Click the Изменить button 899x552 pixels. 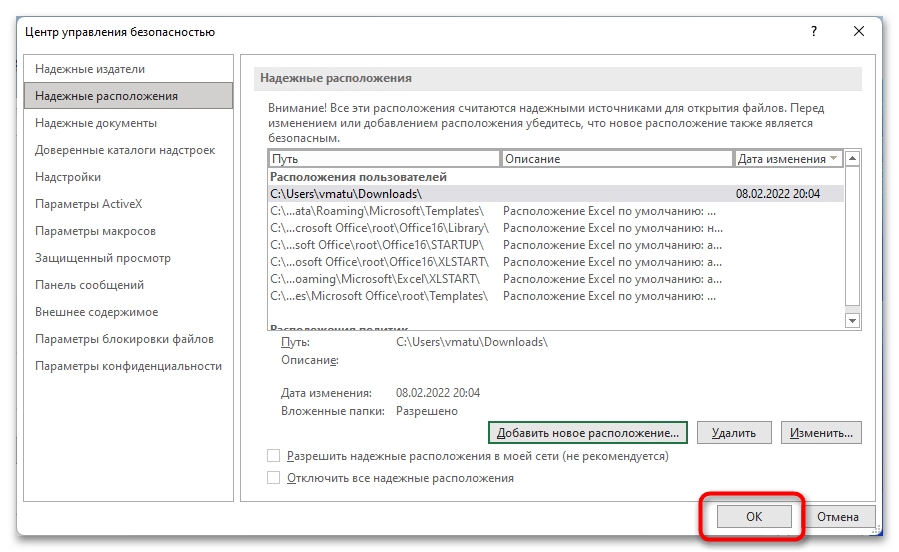(x=821, y=433)
